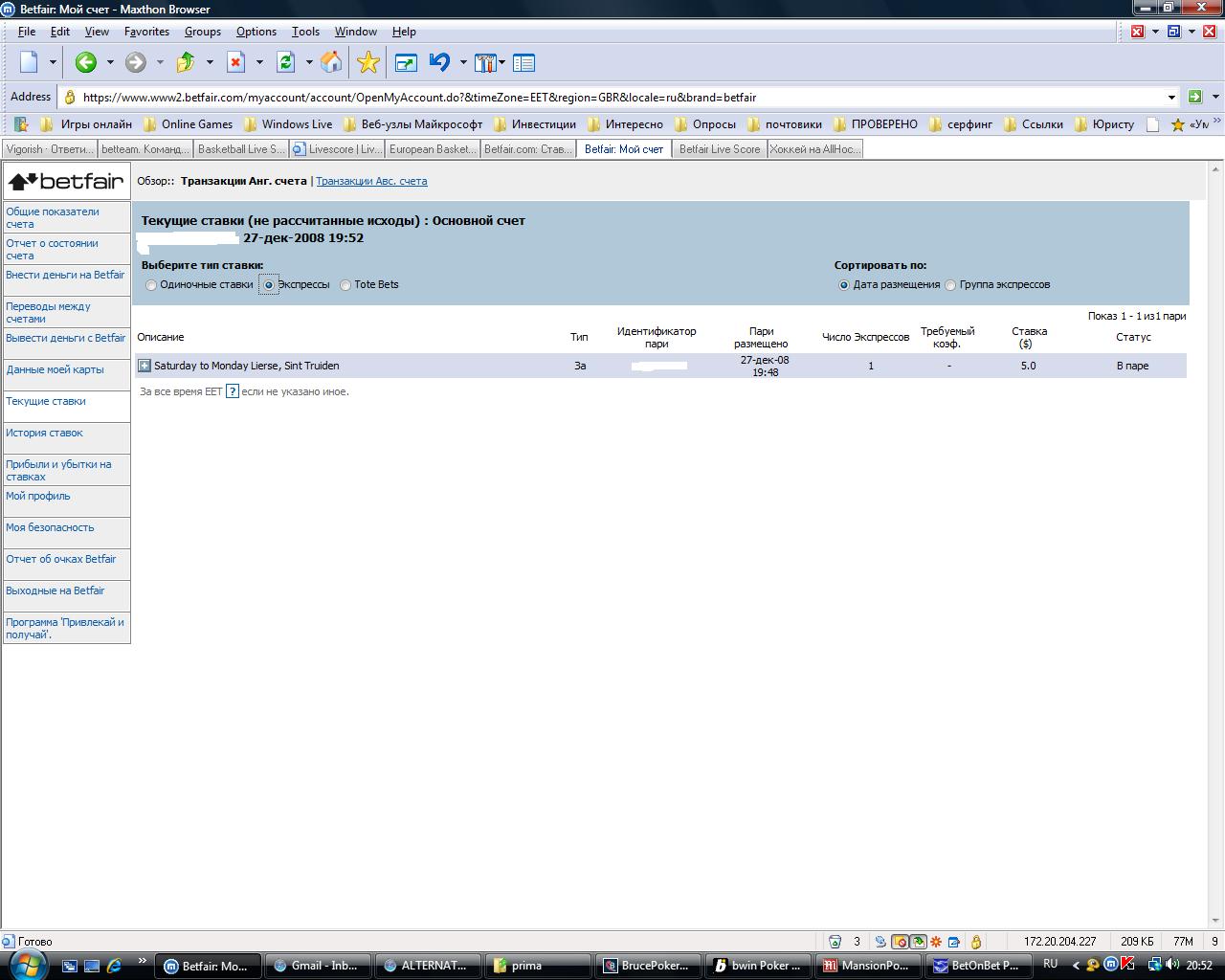Open the Favorites menu
Viewport: 1225px width, 980px height.
click(x=146, y=32)
